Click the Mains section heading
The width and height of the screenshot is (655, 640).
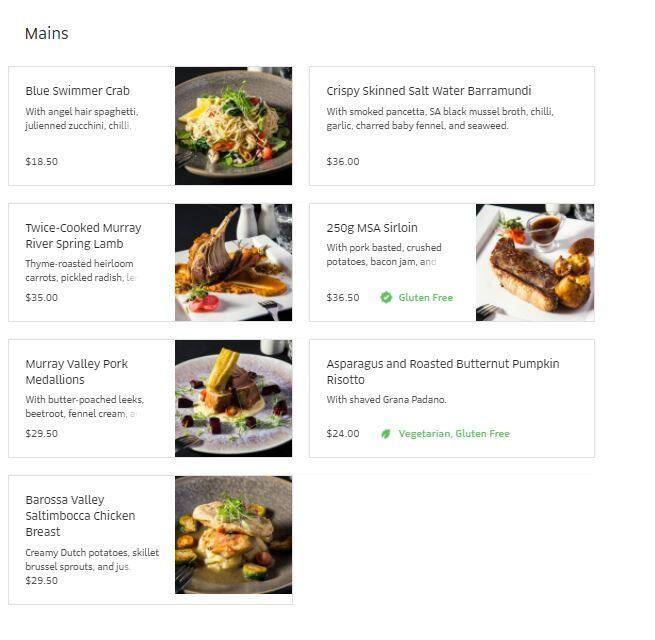[x=47, y=34]
